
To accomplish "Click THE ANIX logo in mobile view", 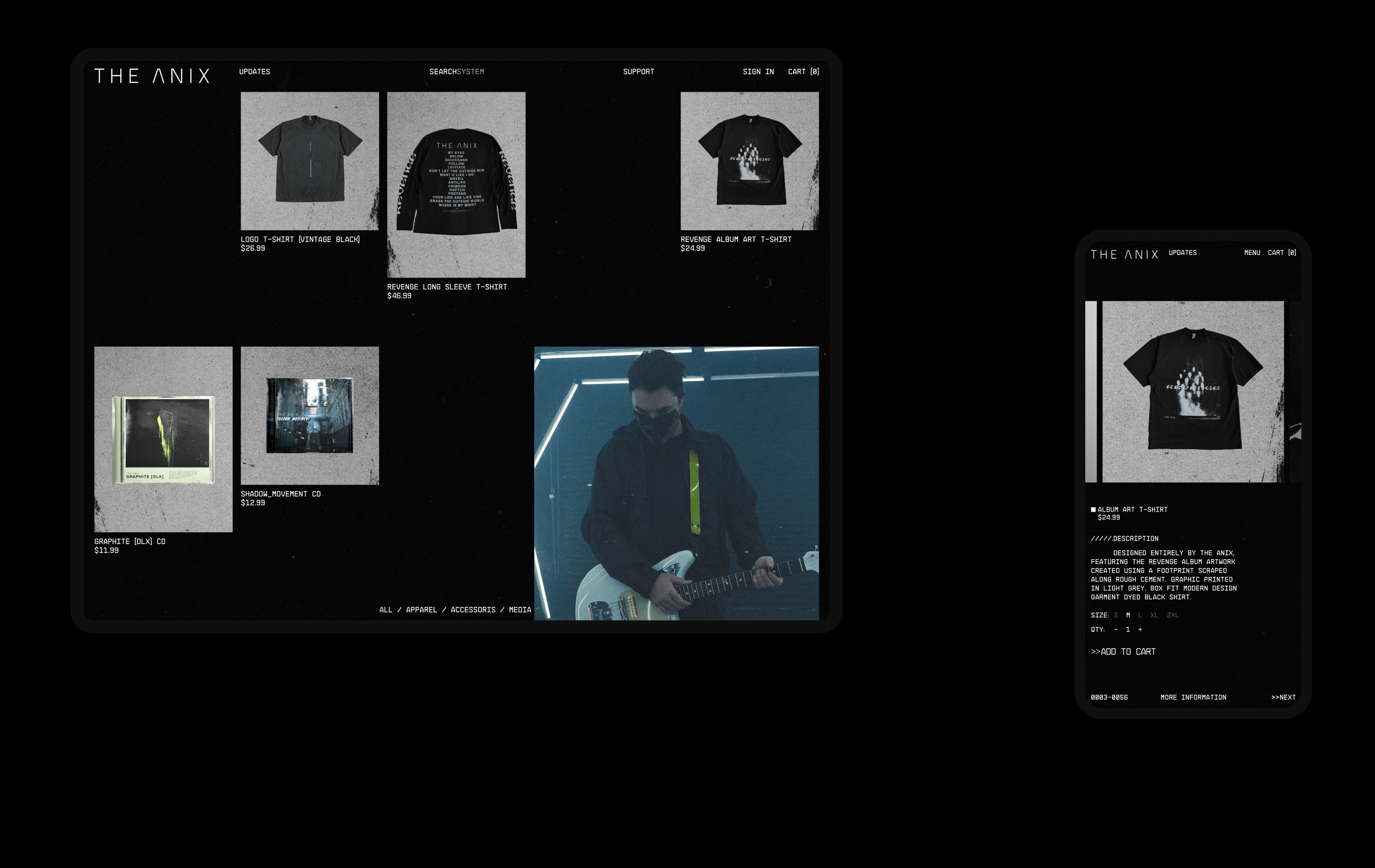I will [1124, 255].
